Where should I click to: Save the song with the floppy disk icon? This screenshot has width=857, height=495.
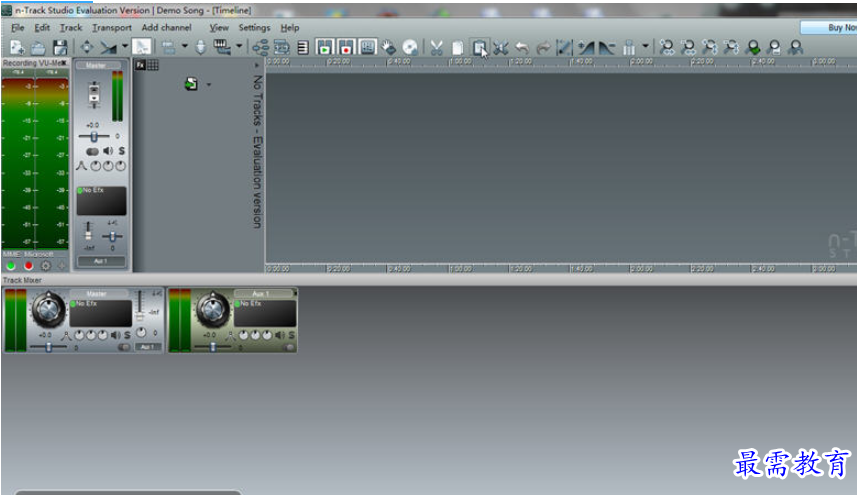[x=60, y=48]
